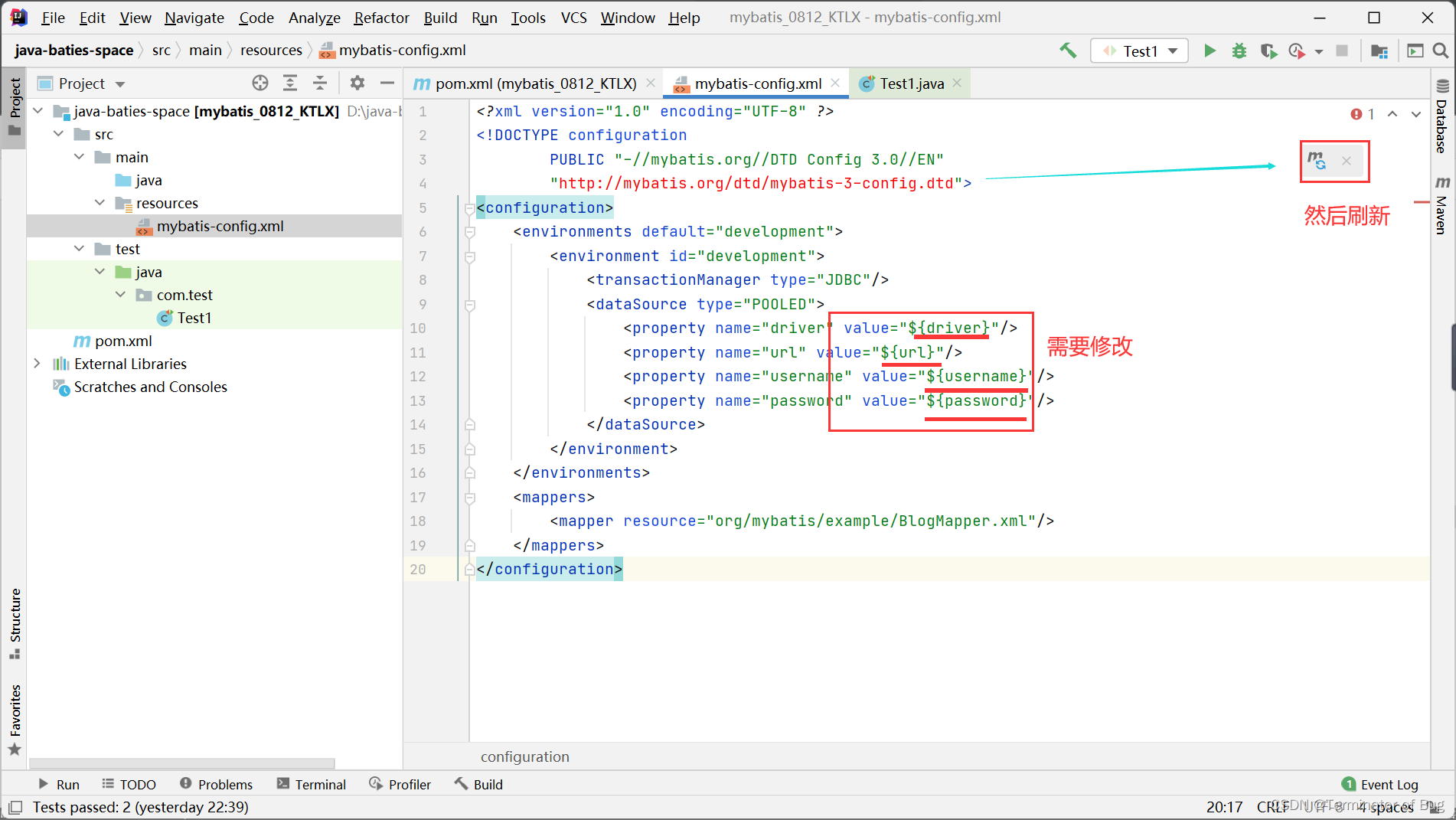Open the Terminal tool window
1456x820 pixels.
pos(312,784)
